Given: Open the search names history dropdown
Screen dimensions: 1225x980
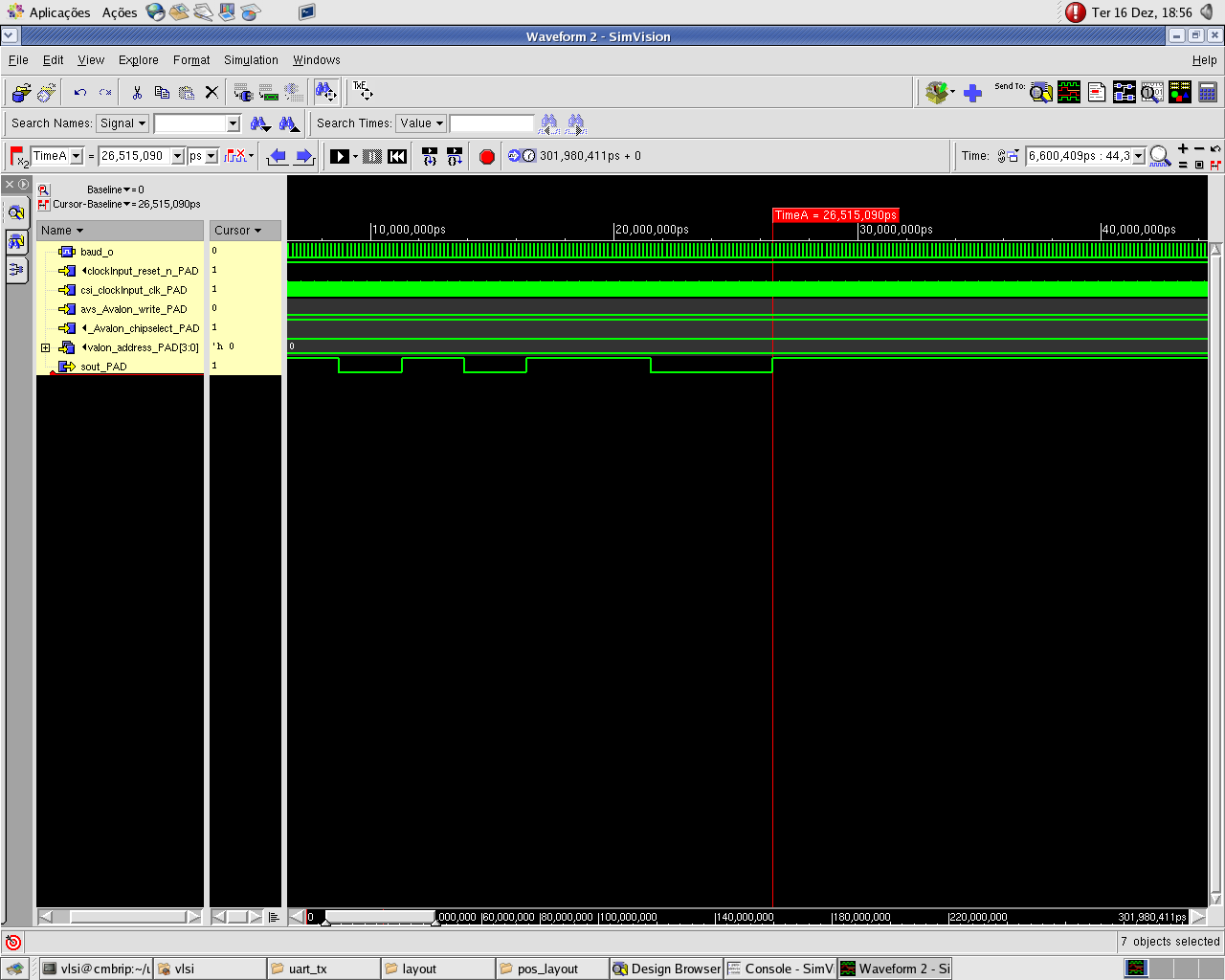Looking at the screenshot, I should click(x=233, y=123).
